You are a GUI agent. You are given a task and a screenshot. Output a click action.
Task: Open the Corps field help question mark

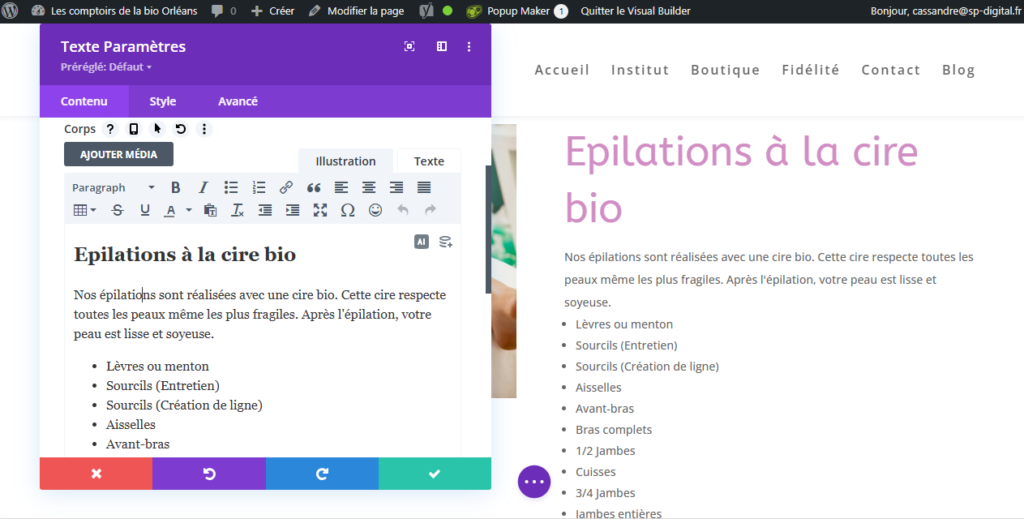[x=110, y=129]
